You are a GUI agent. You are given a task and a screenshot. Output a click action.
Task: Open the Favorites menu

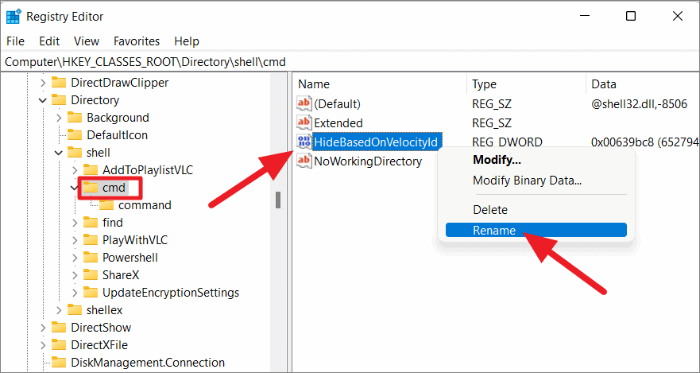(137, 41)
